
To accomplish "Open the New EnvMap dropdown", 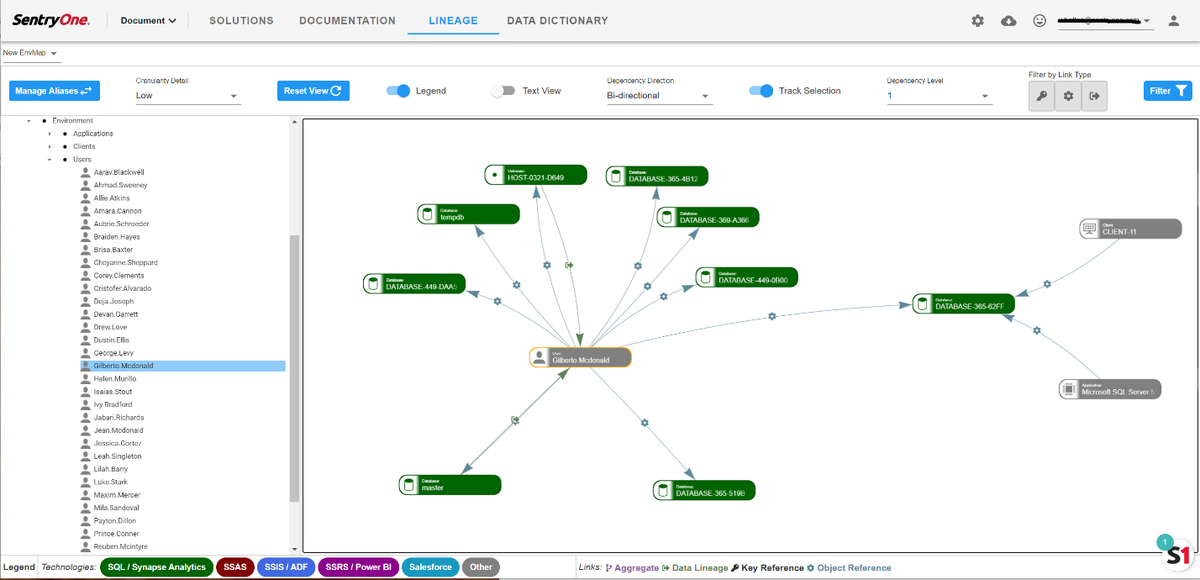I will [31, 53].
